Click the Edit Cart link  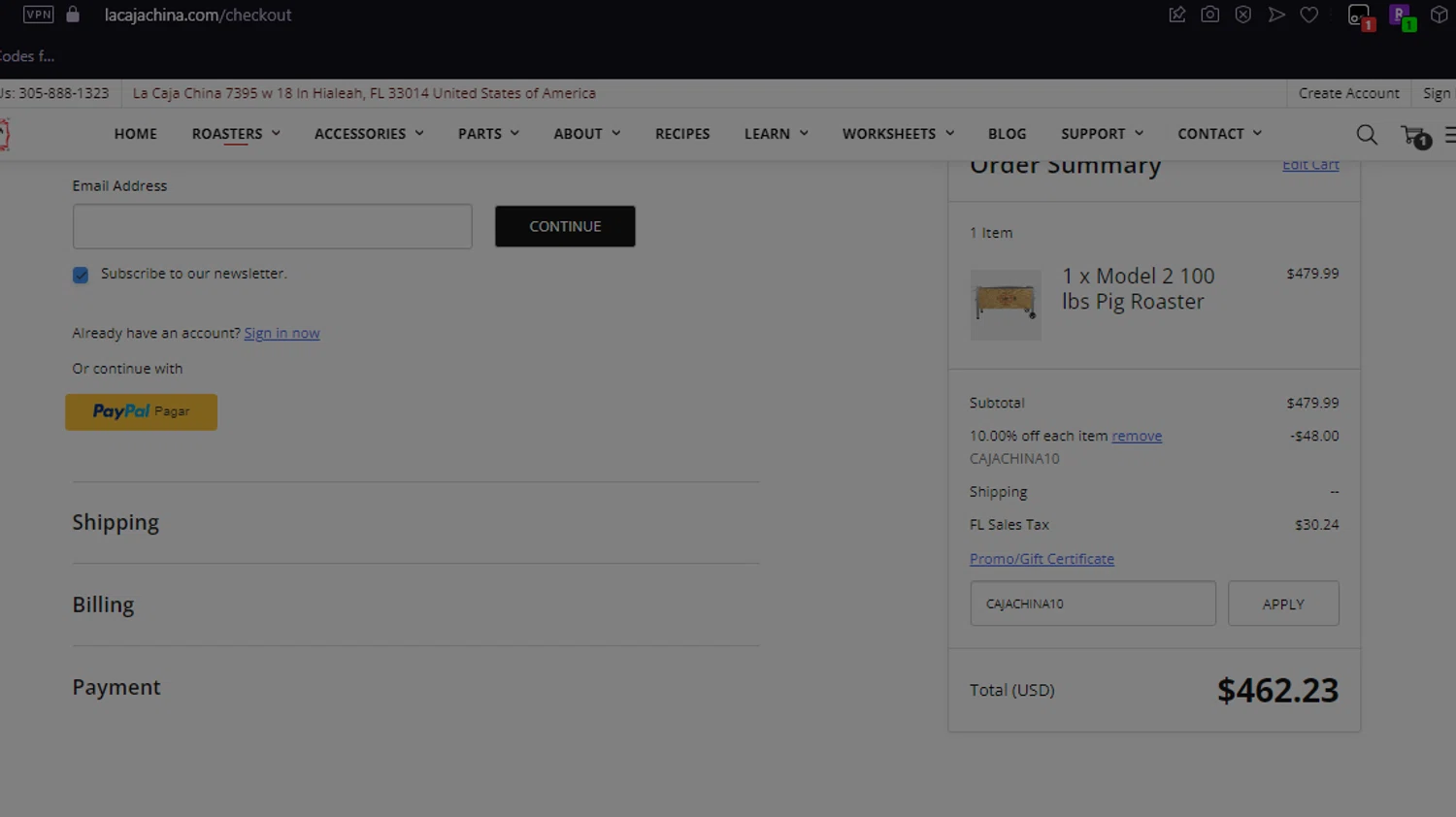coord(1310,165)
